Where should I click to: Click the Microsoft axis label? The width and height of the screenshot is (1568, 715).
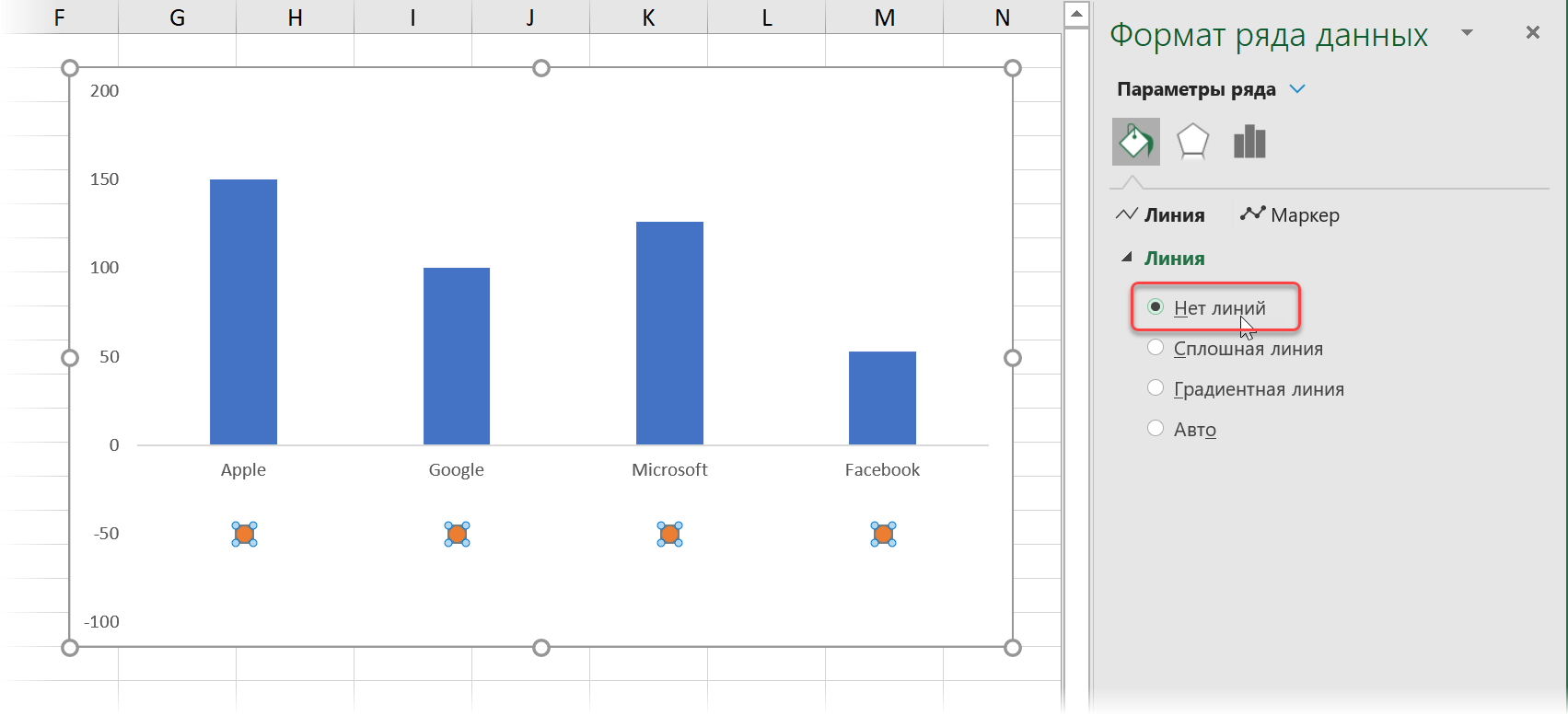click(669, 470)
